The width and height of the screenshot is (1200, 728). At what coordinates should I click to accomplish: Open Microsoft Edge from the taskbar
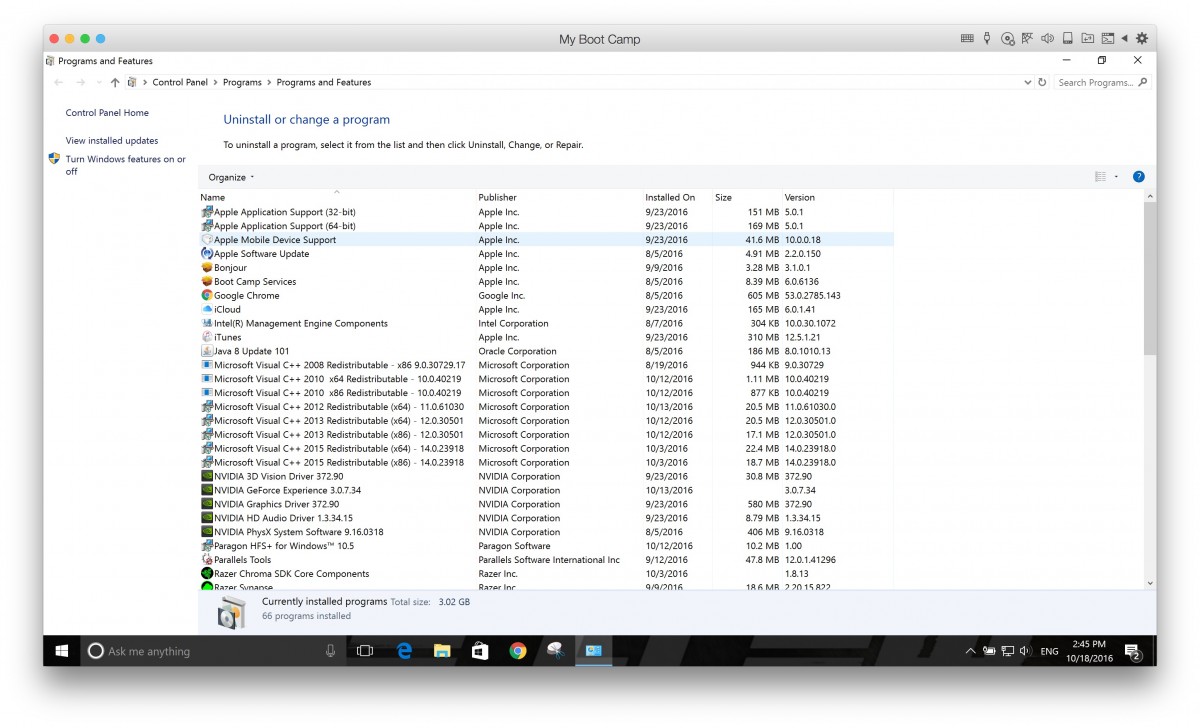[403, 651]
